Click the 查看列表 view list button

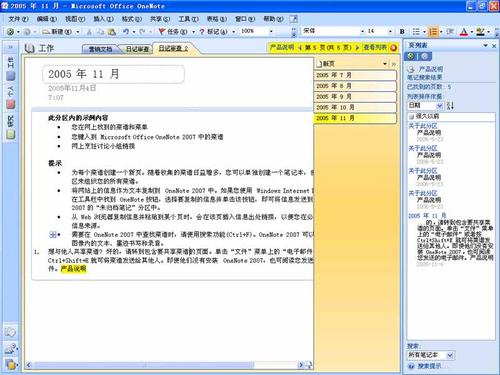[375, 48]
